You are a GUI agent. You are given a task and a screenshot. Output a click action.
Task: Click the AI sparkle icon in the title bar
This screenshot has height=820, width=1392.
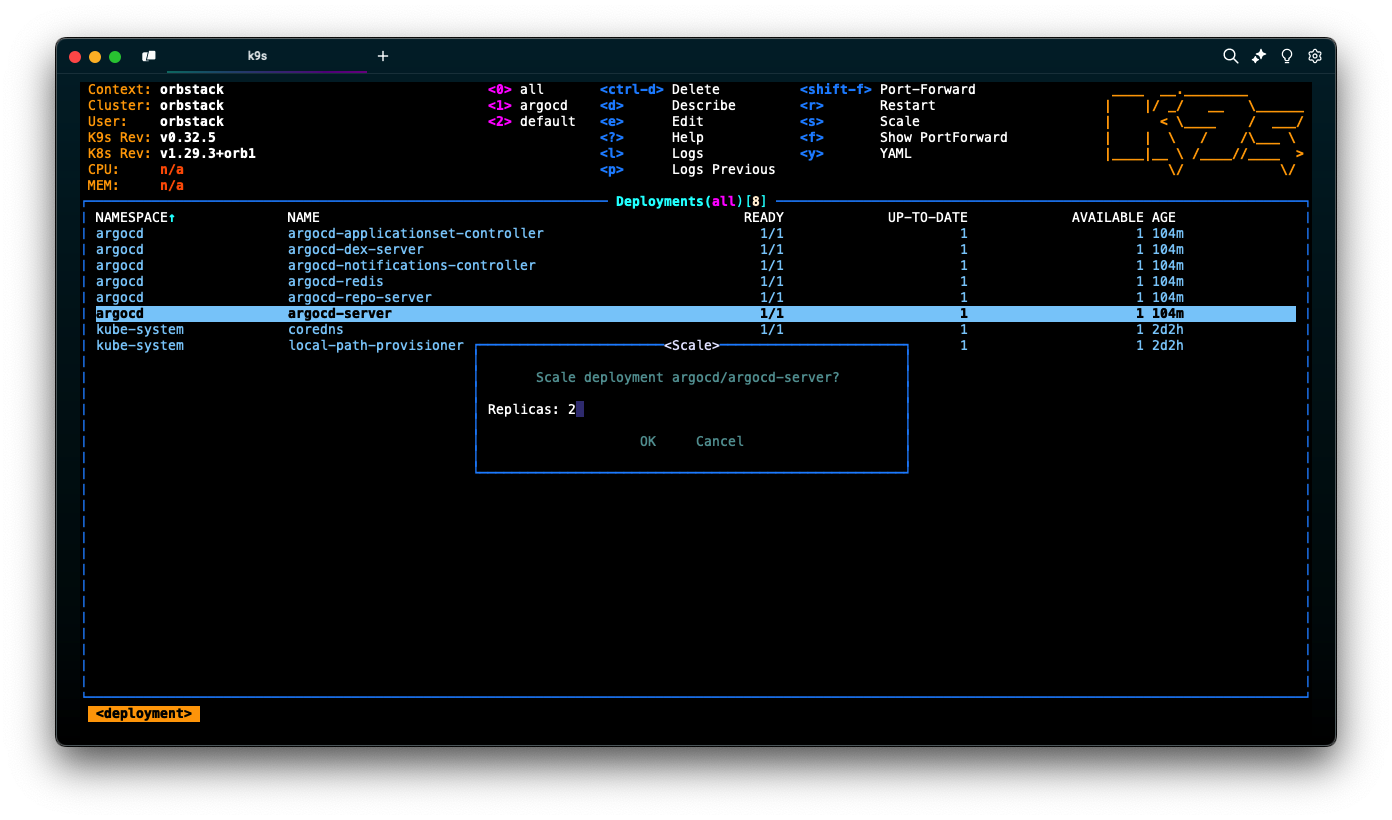click(1259, 56)
